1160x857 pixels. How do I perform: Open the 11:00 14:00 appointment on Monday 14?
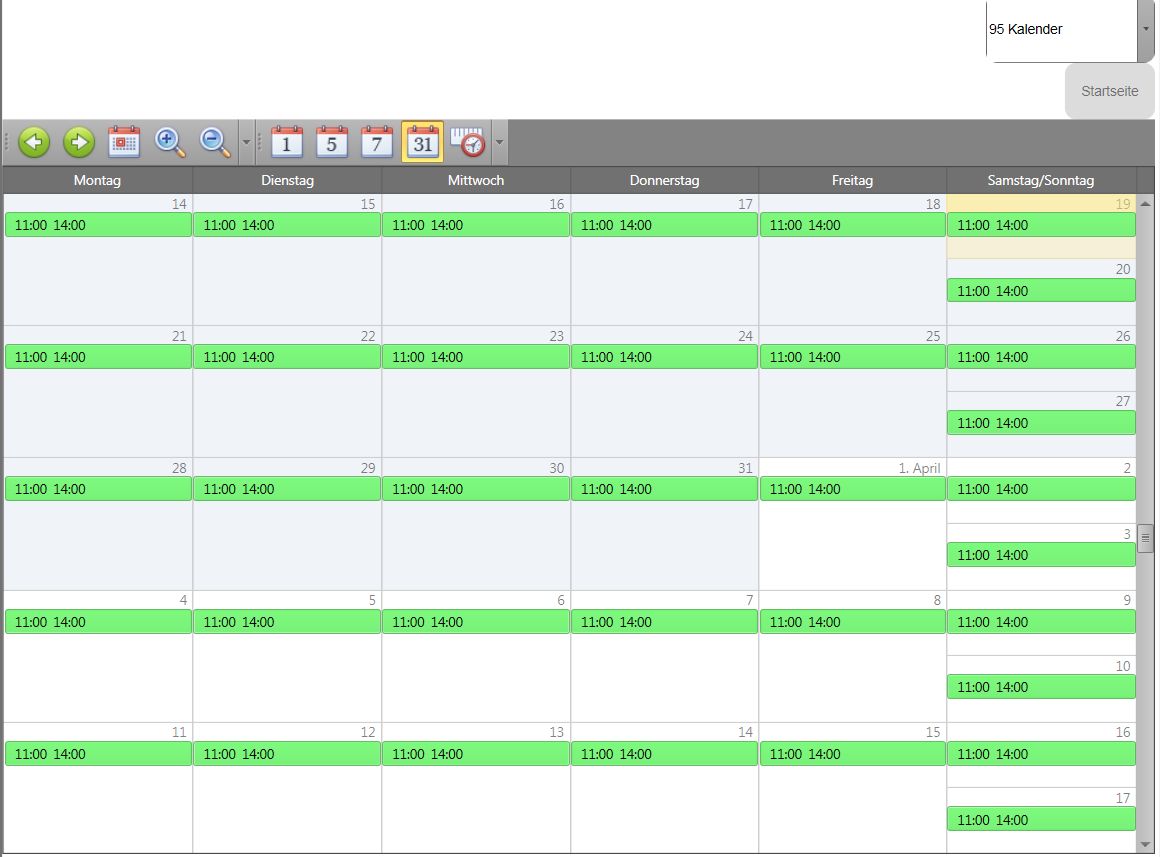(98, 225)
